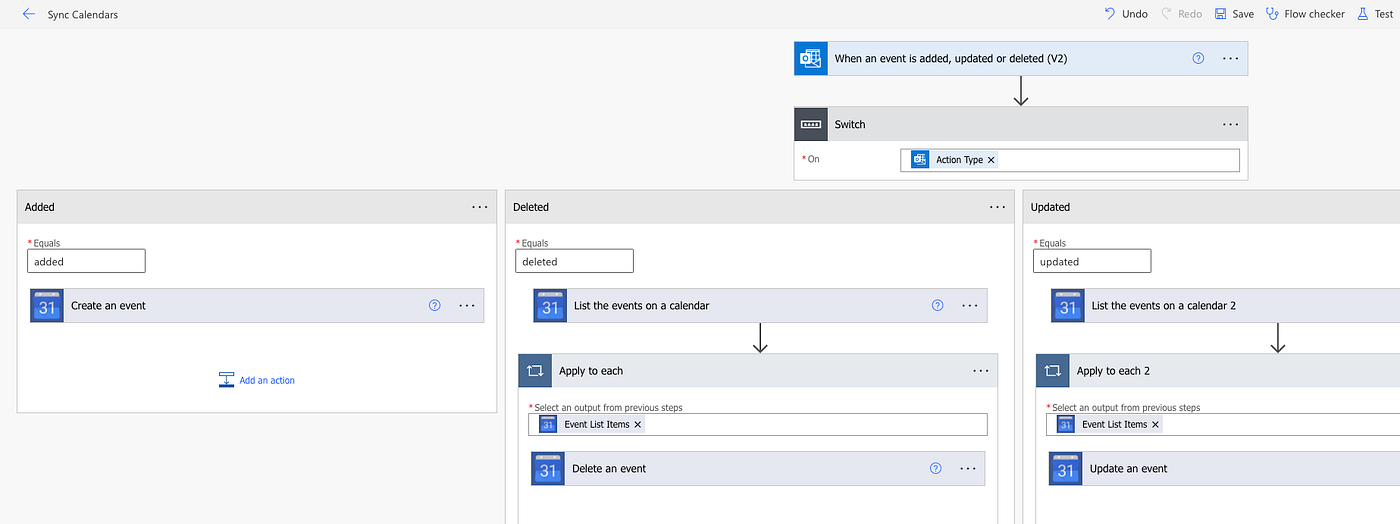This screenshot has width=1400, height=524.
Task: Open ellipsis menu of List the events on a calendar
Action: [x=970, y=306]
